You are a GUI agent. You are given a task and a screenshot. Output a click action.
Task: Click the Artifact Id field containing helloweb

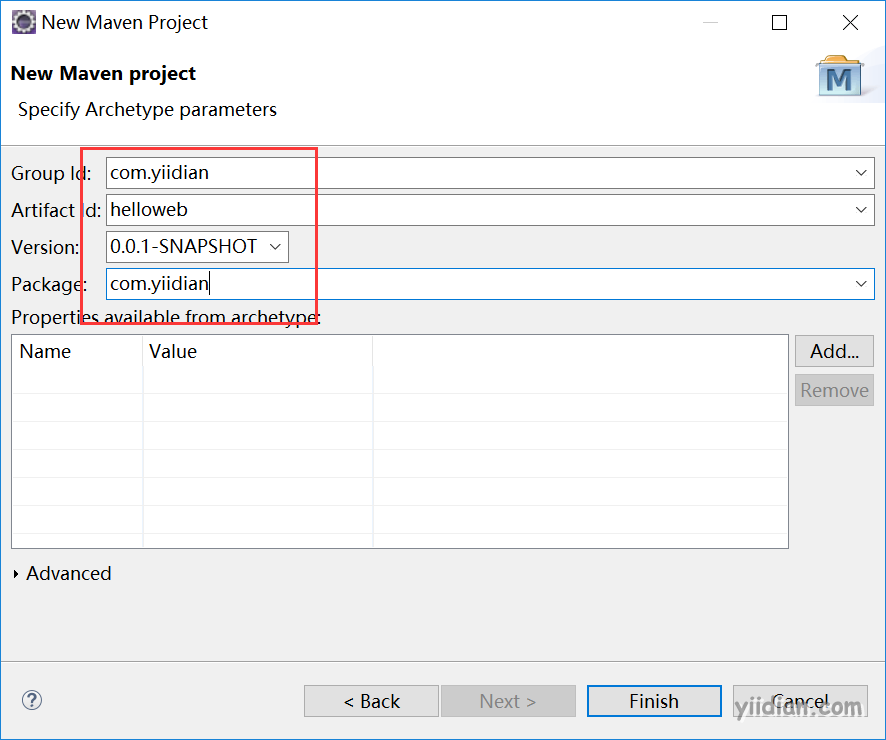pos(490,210)
